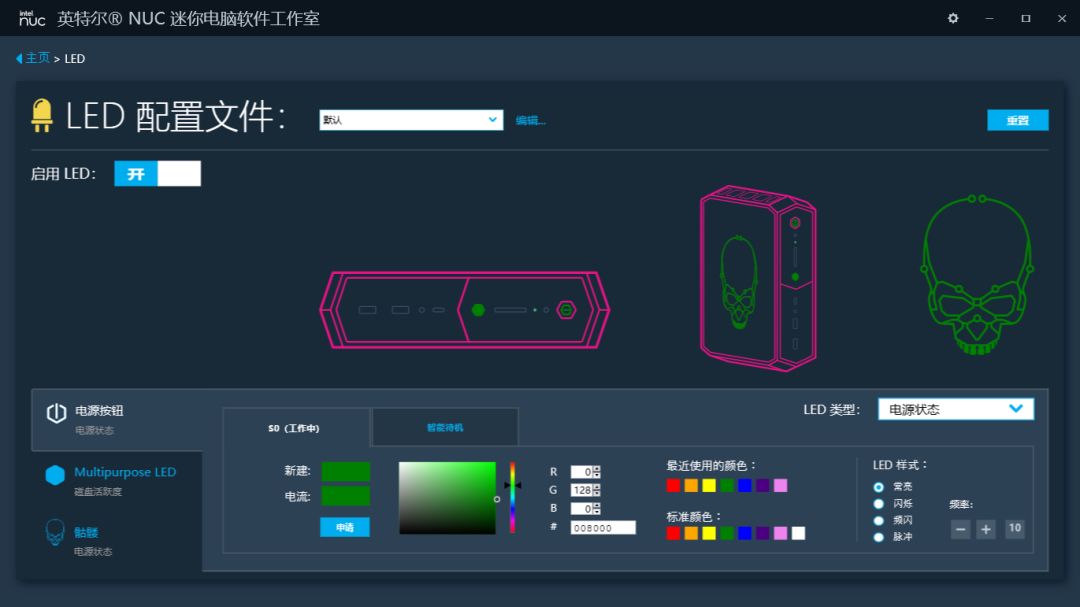The image size is (1080, 607).
Task: Pick blue from 最近使用的颜色
Action: tap(745, 486)
